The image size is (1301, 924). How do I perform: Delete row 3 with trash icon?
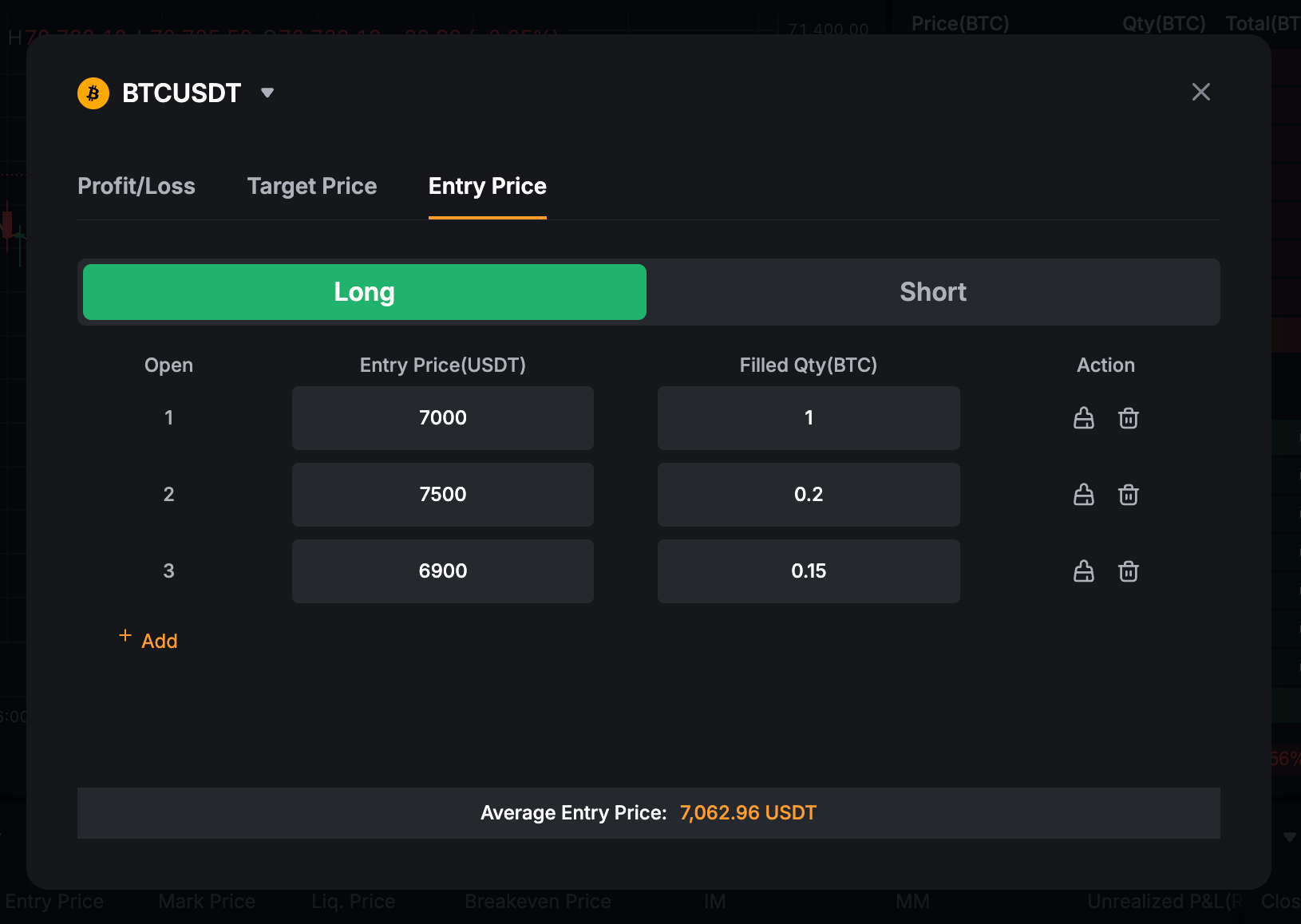[x=1128, y=571]
